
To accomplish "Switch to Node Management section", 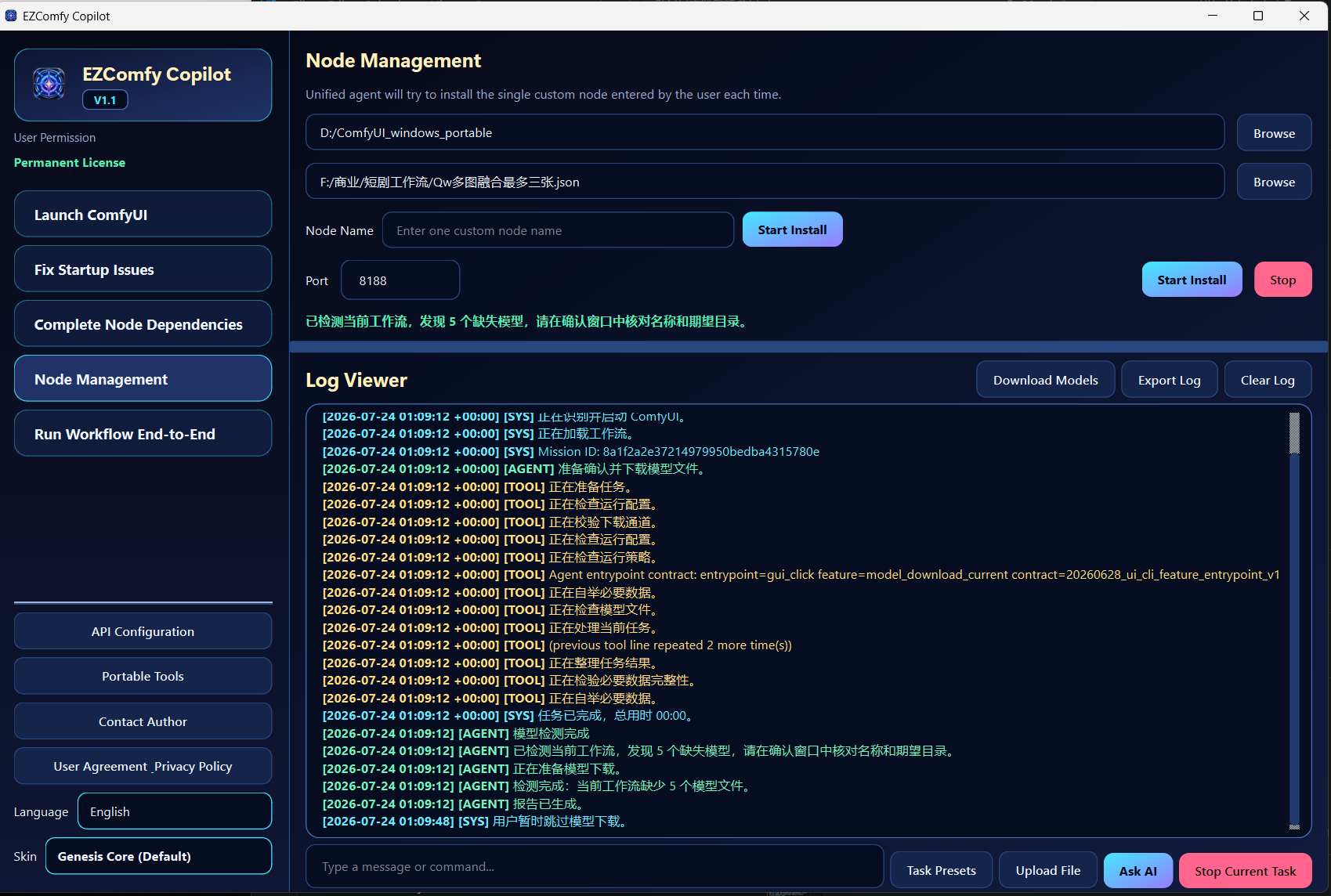I will 143,378.
